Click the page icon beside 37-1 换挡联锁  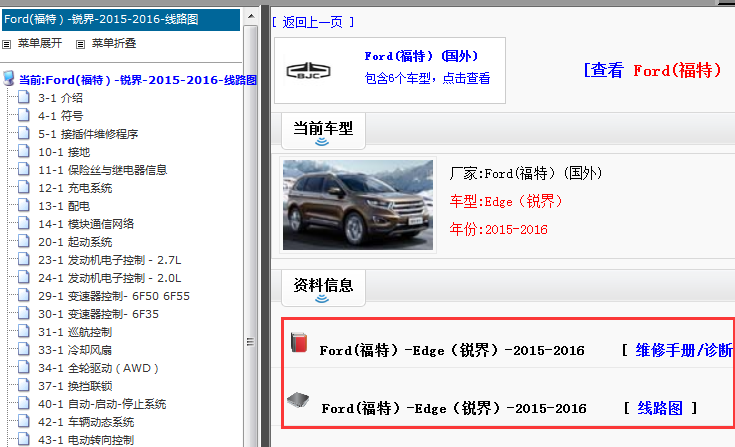[23, 385]
